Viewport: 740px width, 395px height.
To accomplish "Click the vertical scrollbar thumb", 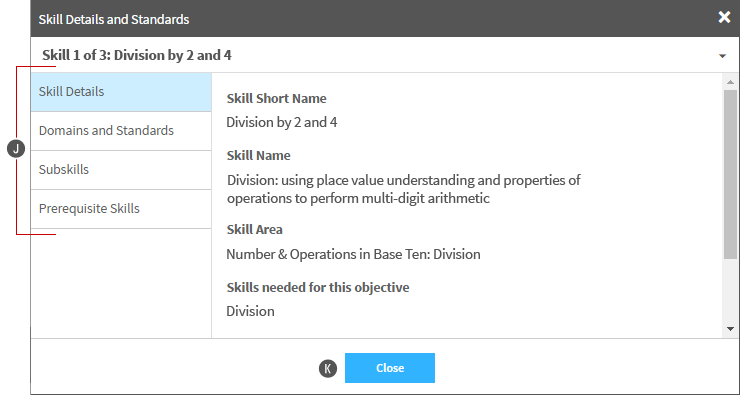I will pos(730,174).
